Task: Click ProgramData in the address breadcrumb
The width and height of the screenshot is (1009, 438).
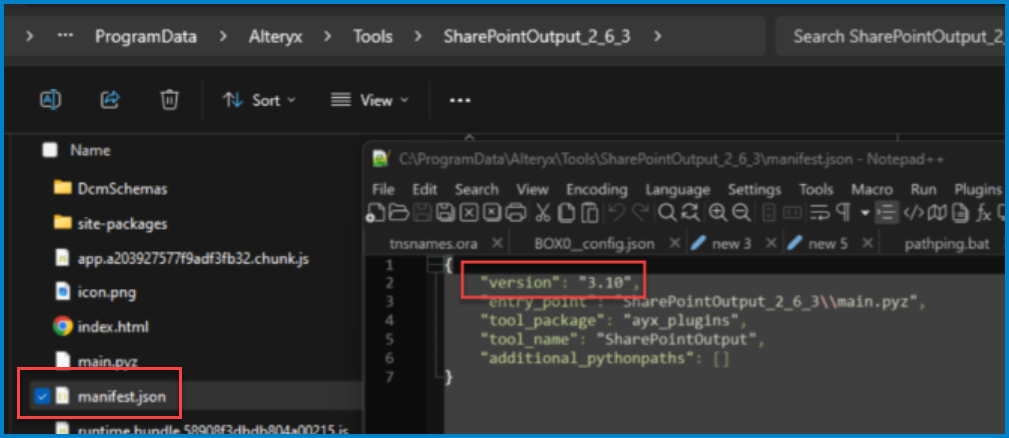Action: pyautogui.click(x=146, y=37)
